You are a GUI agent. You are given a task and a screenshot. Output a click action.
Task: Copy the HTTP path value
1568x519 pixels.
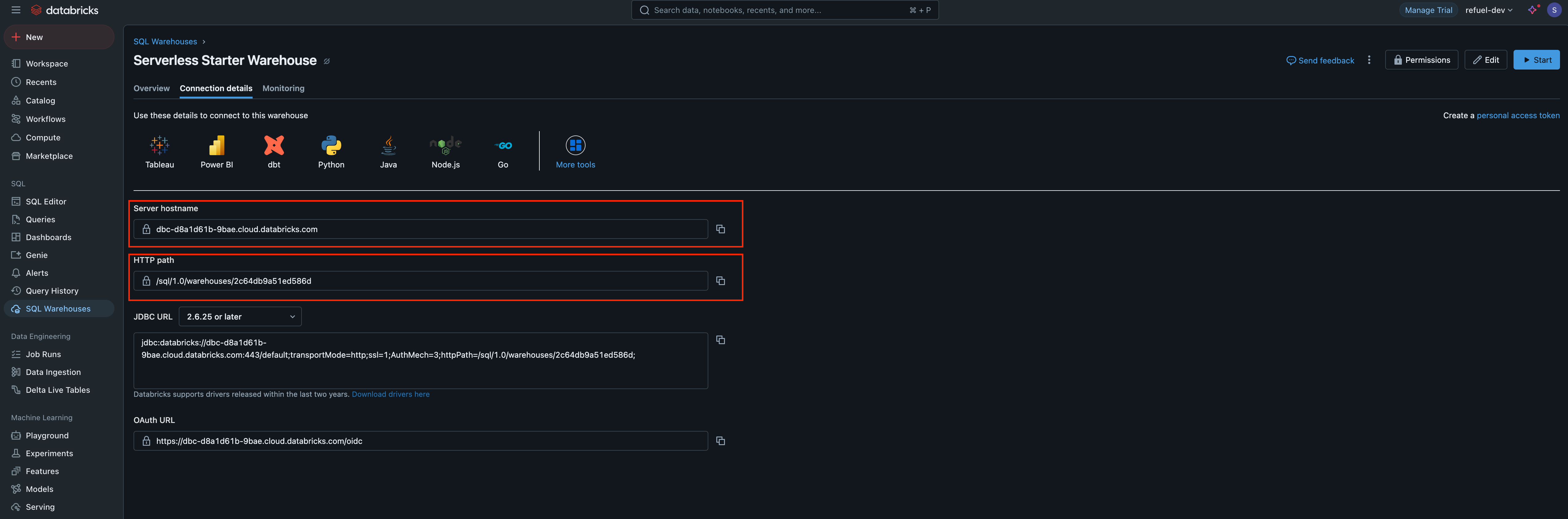tap(721, 281)
